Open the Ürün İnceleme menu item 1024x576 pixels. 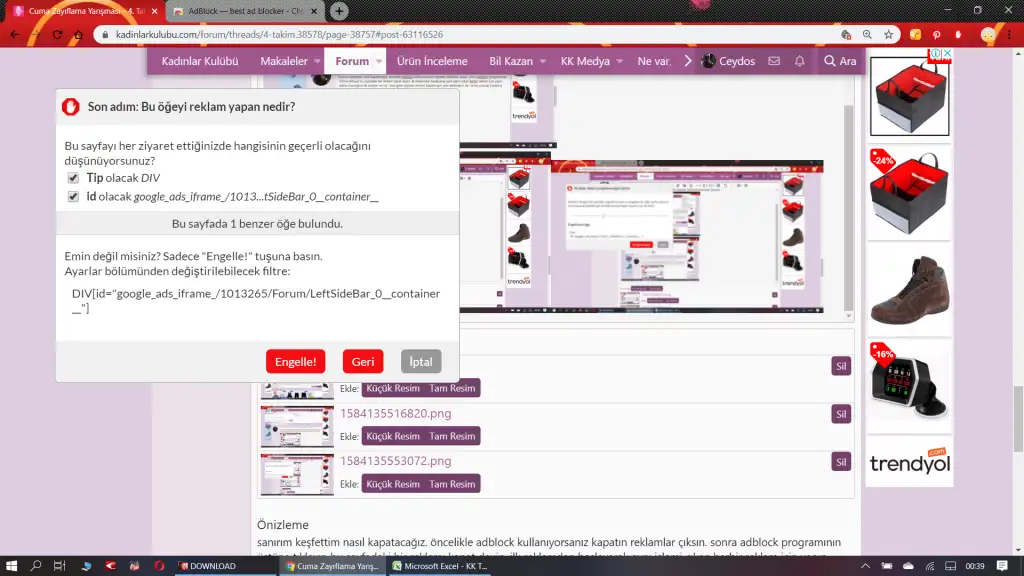click(432, 61)
